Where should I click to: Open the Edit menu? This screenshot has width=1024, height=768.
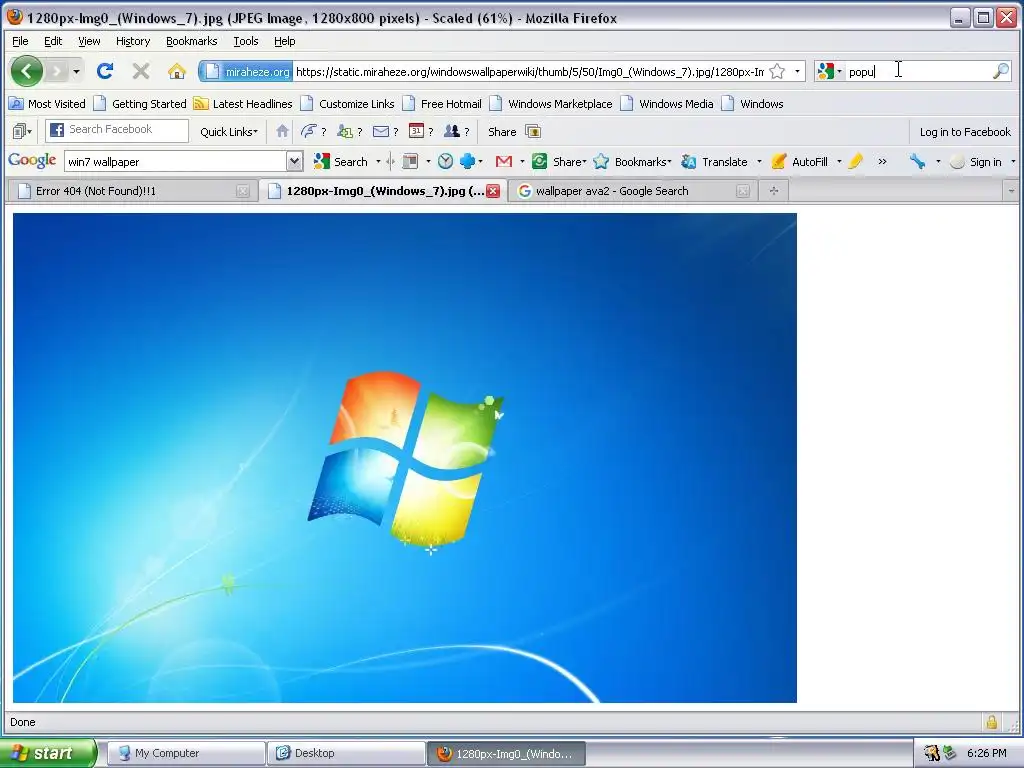53,41
